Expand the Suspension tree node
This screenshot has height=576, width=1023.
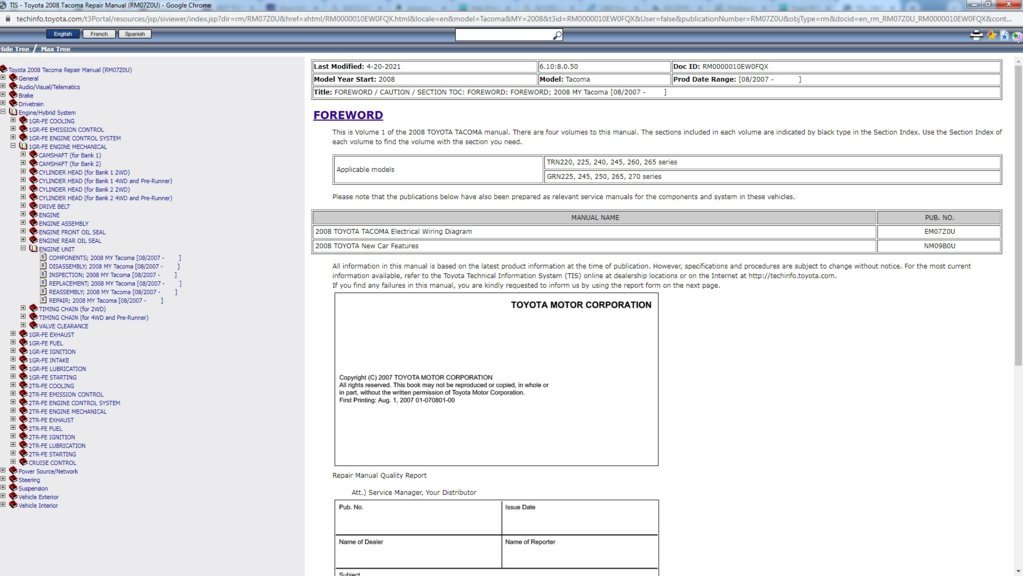click(x=3, y=487)
